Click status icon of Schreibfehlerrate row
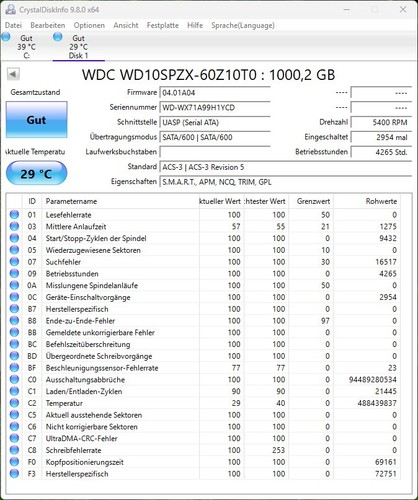 click(x=14, y=450)
